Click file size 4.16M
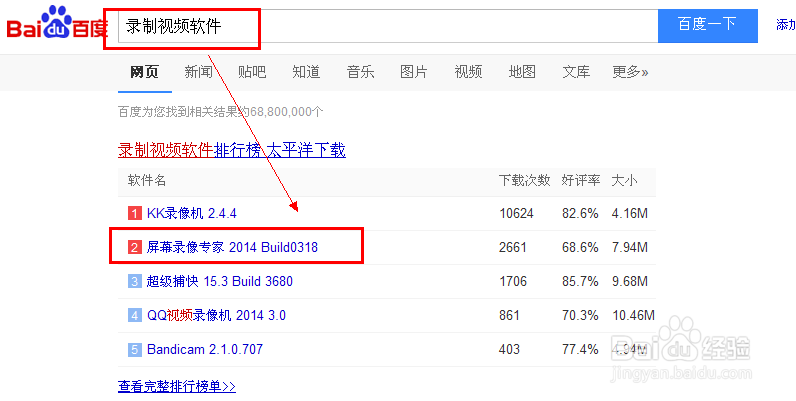Screen dimensions: 796x401 630,213
